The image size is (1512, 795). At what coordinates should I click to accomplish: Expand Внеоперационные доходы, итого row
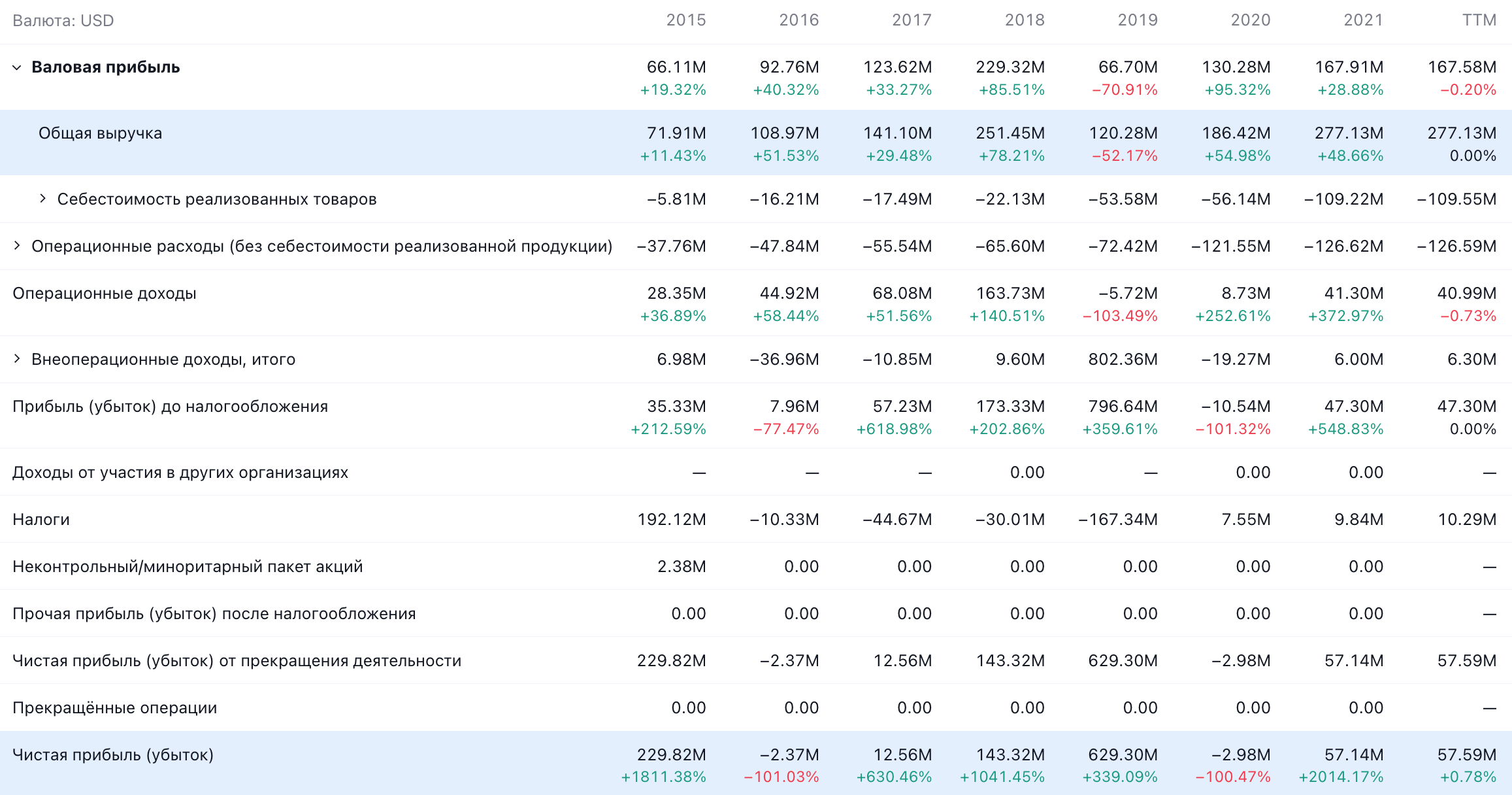click(x=17, y=359)
